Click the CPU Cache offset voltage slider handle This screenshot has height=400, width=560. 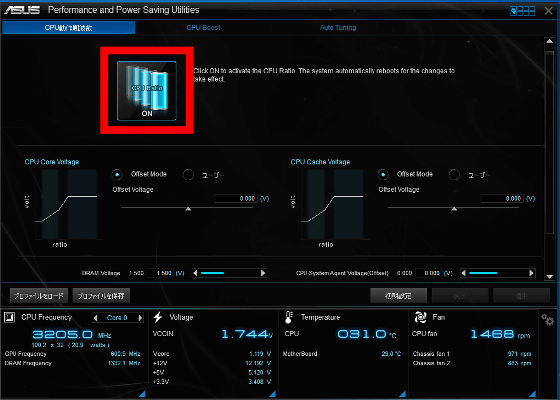point(454,209)
